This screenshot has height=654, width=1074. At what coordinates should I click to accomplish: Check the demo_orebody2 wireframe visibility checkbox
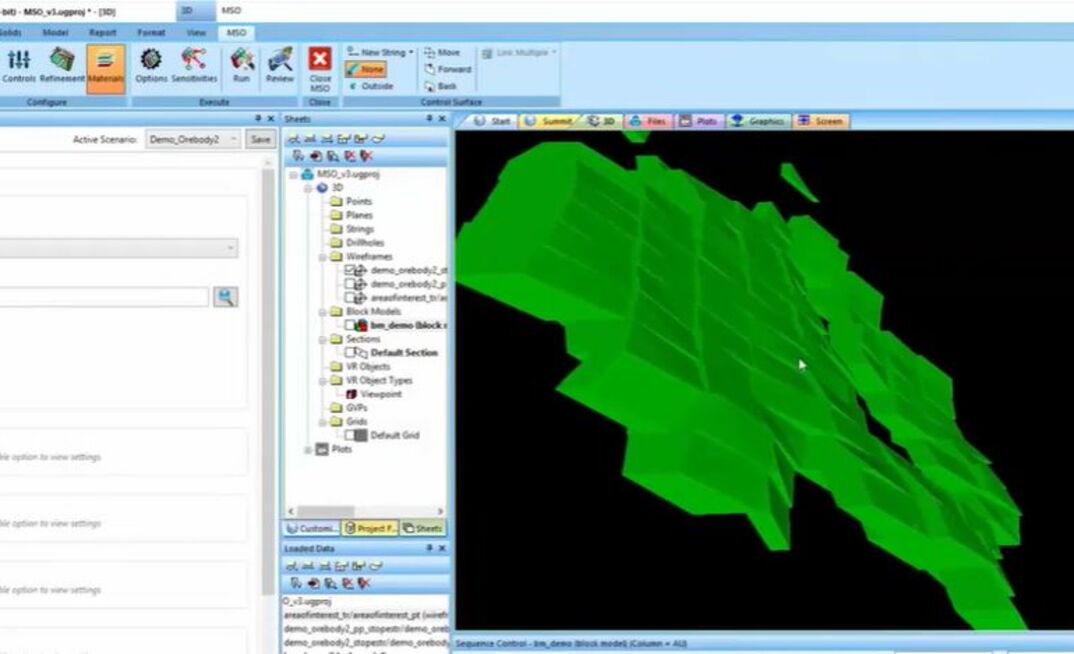click(348, 269)
